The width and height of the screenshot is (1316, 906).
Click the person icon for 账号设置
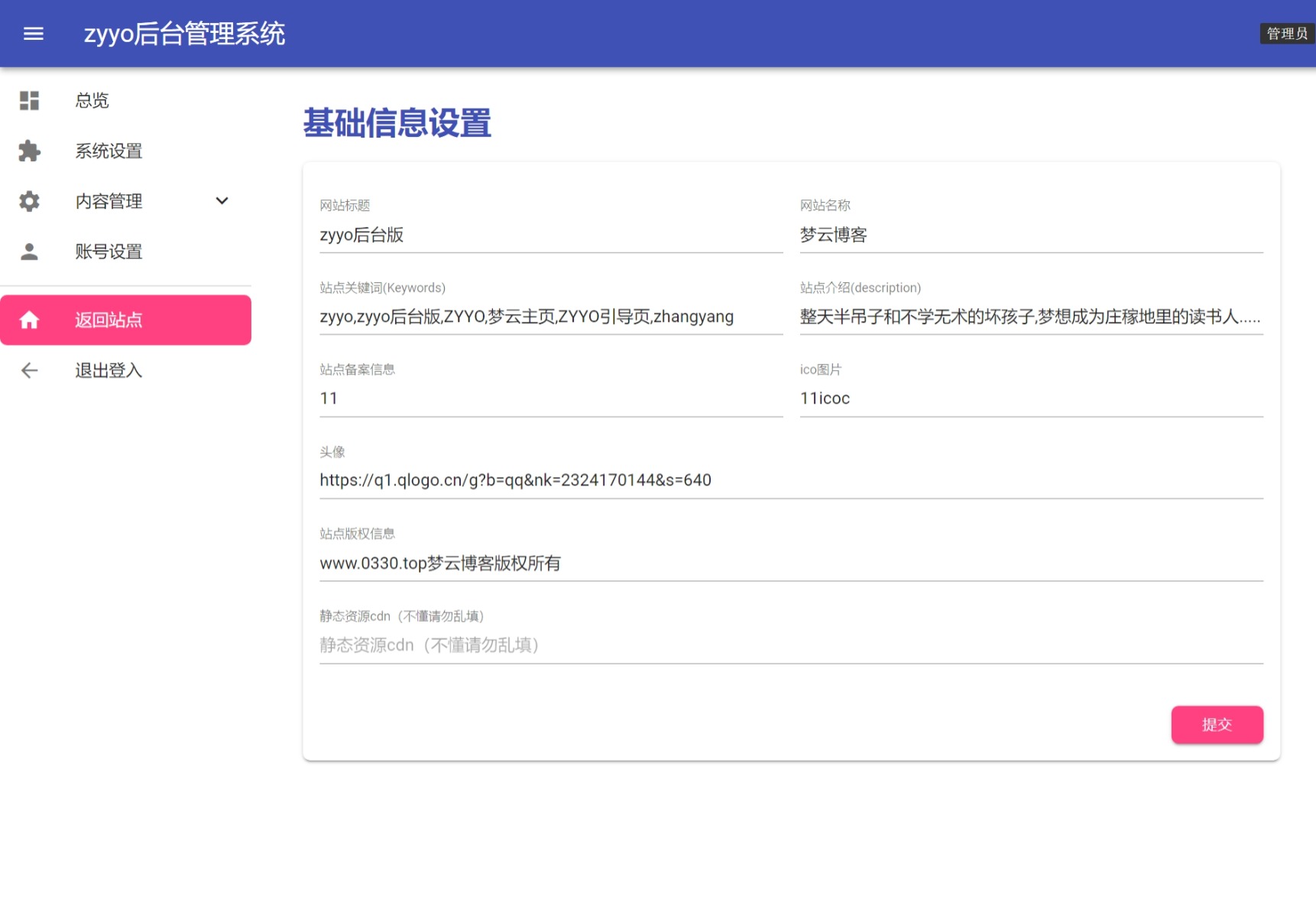(28, 252)
